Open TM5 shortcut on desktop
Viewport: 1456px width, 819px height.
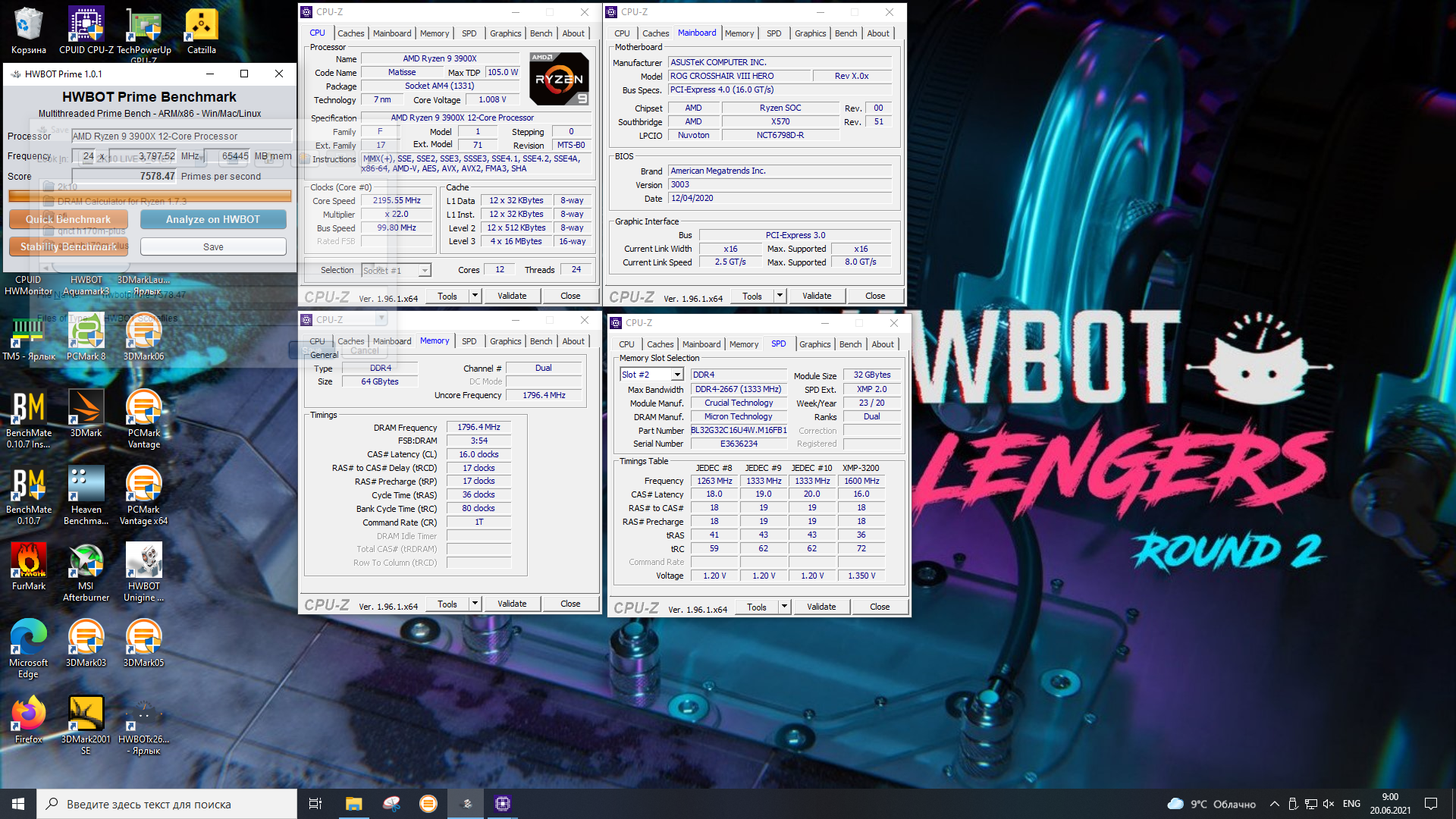click(x=29, y=338)
